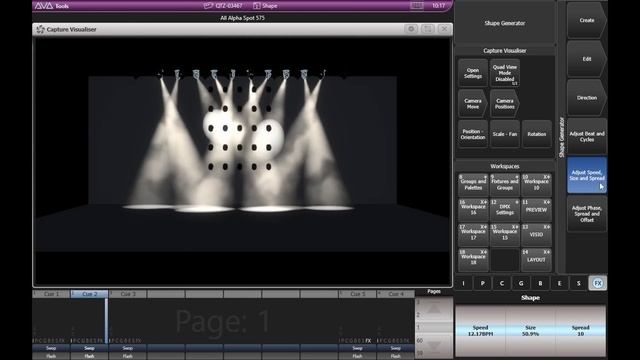Image resolution: width=640 pixels, height=360 pixels.
Task: Click Swop button under Cue 5
Action: click(358, 348)
